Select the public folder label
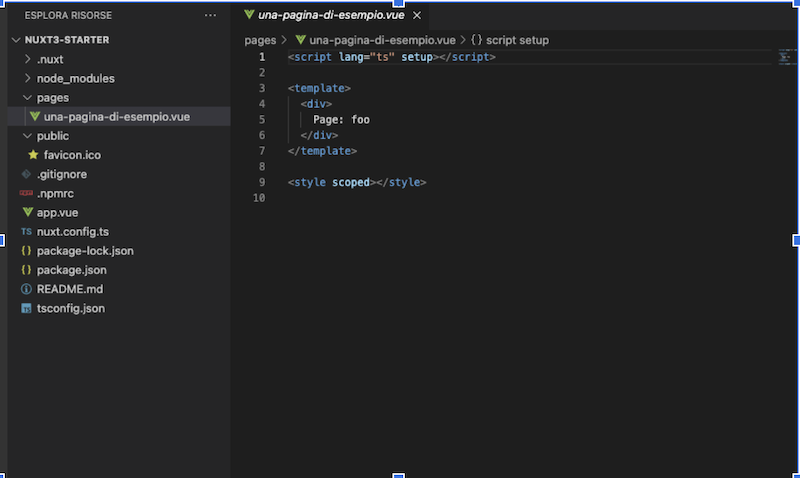Image resolution: width=800 pixels, height=478 pixels. pyautogui.click(x=53, y=136)
